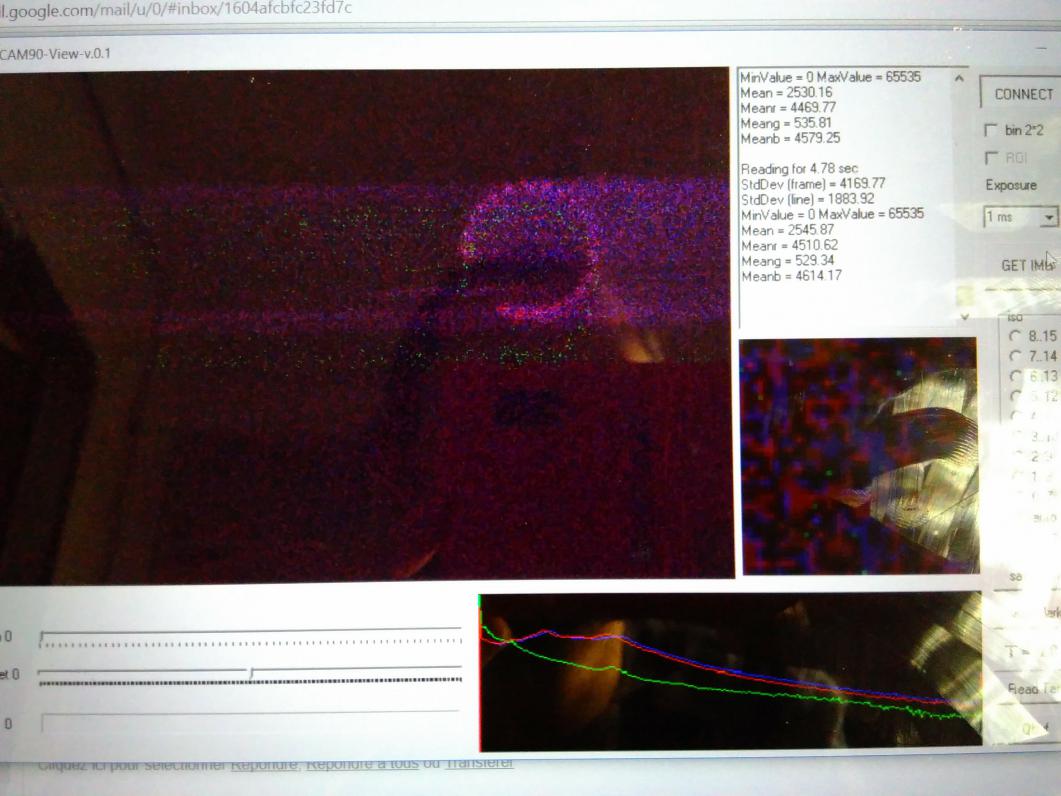The image size is (1061, 796).
Task: Click the zoomed pixel preview thumbnail
Action: (859, 456)
